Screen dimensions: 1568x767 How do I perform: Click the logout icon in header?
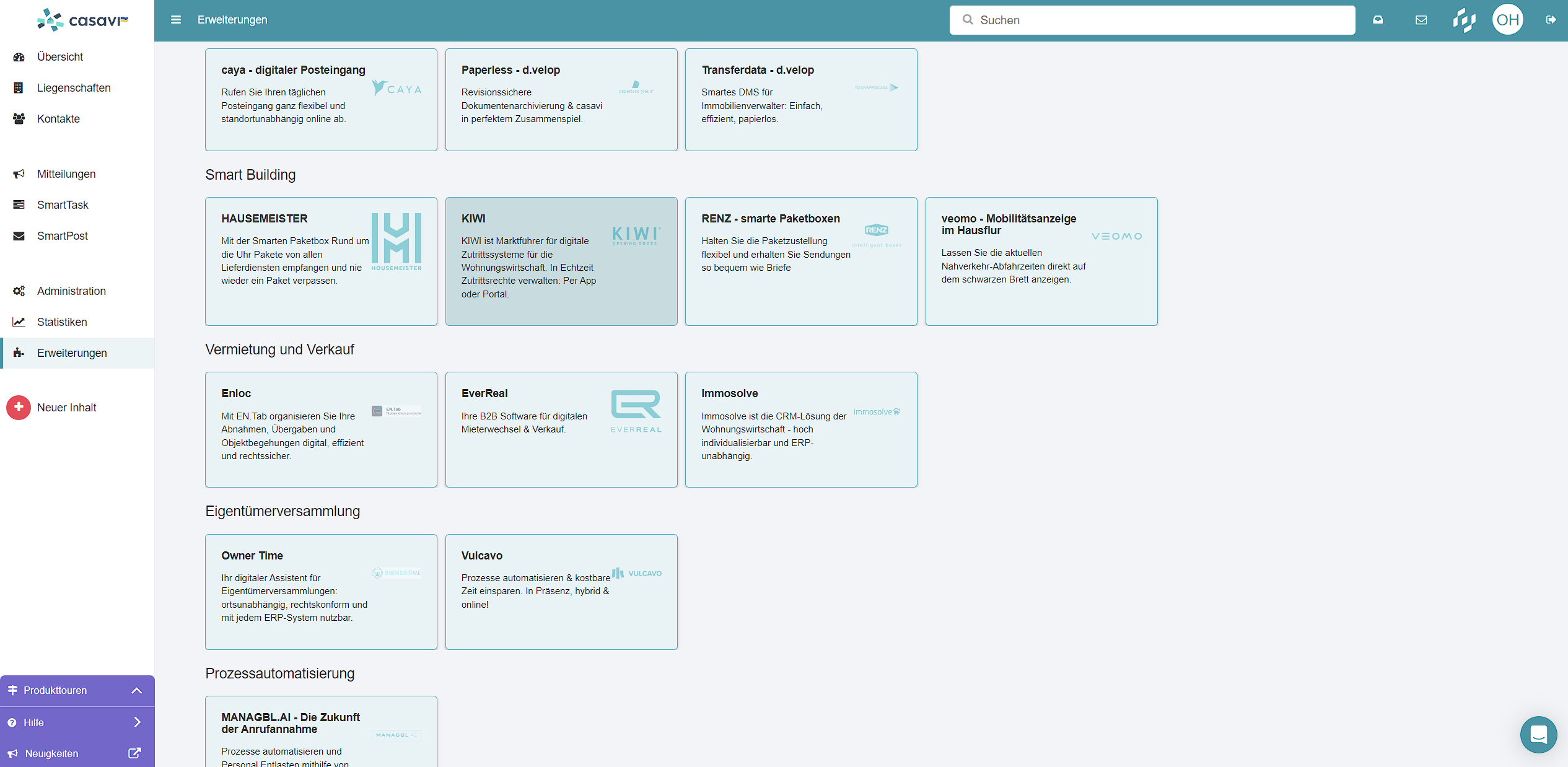pos(1551,20)
